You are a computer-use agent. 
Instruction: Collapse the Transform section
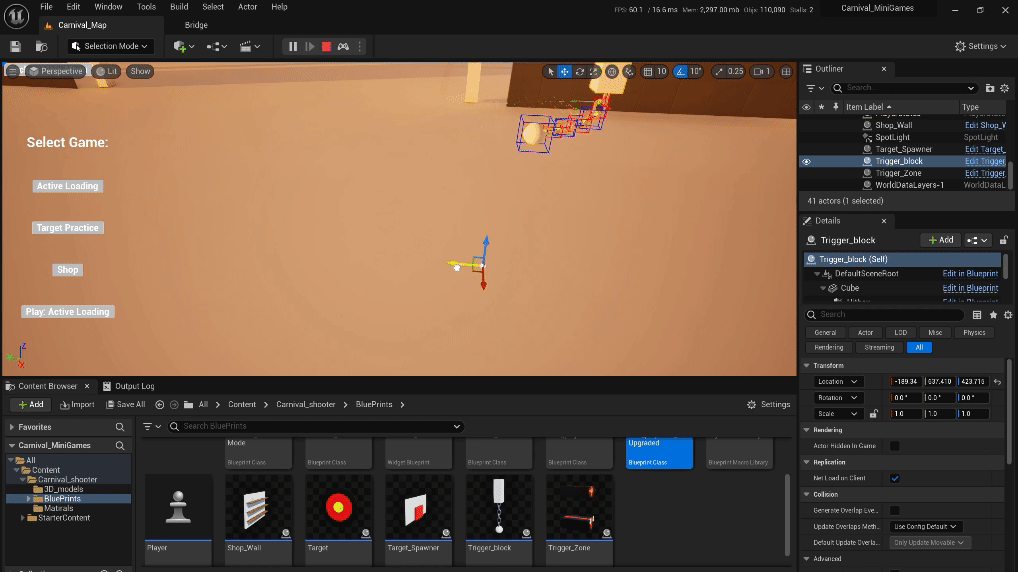pos(808,365)
